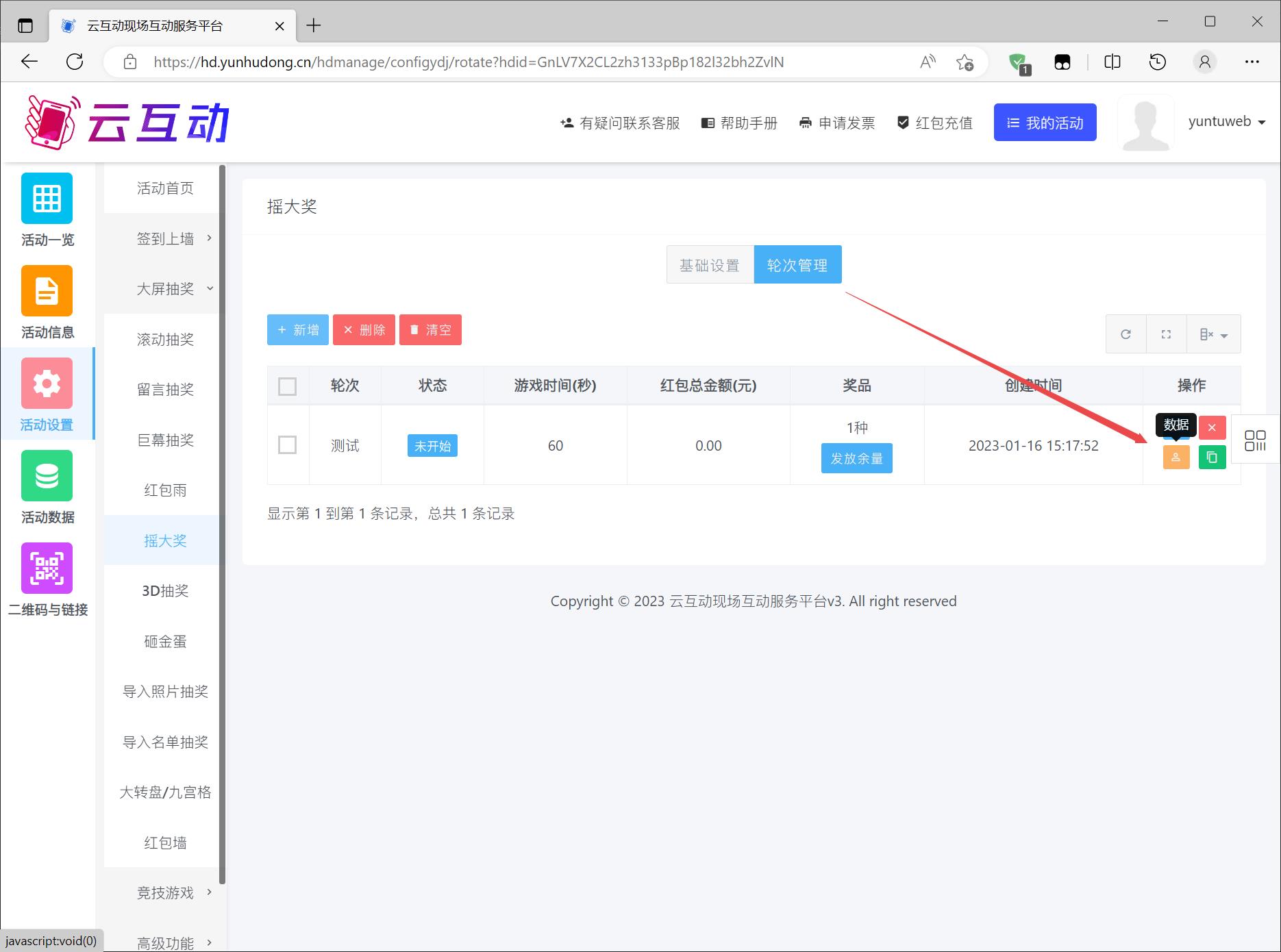Check the checkbox for the 测试 row
The height and width of the screenshot is (952, 1281).
point(288,445)
